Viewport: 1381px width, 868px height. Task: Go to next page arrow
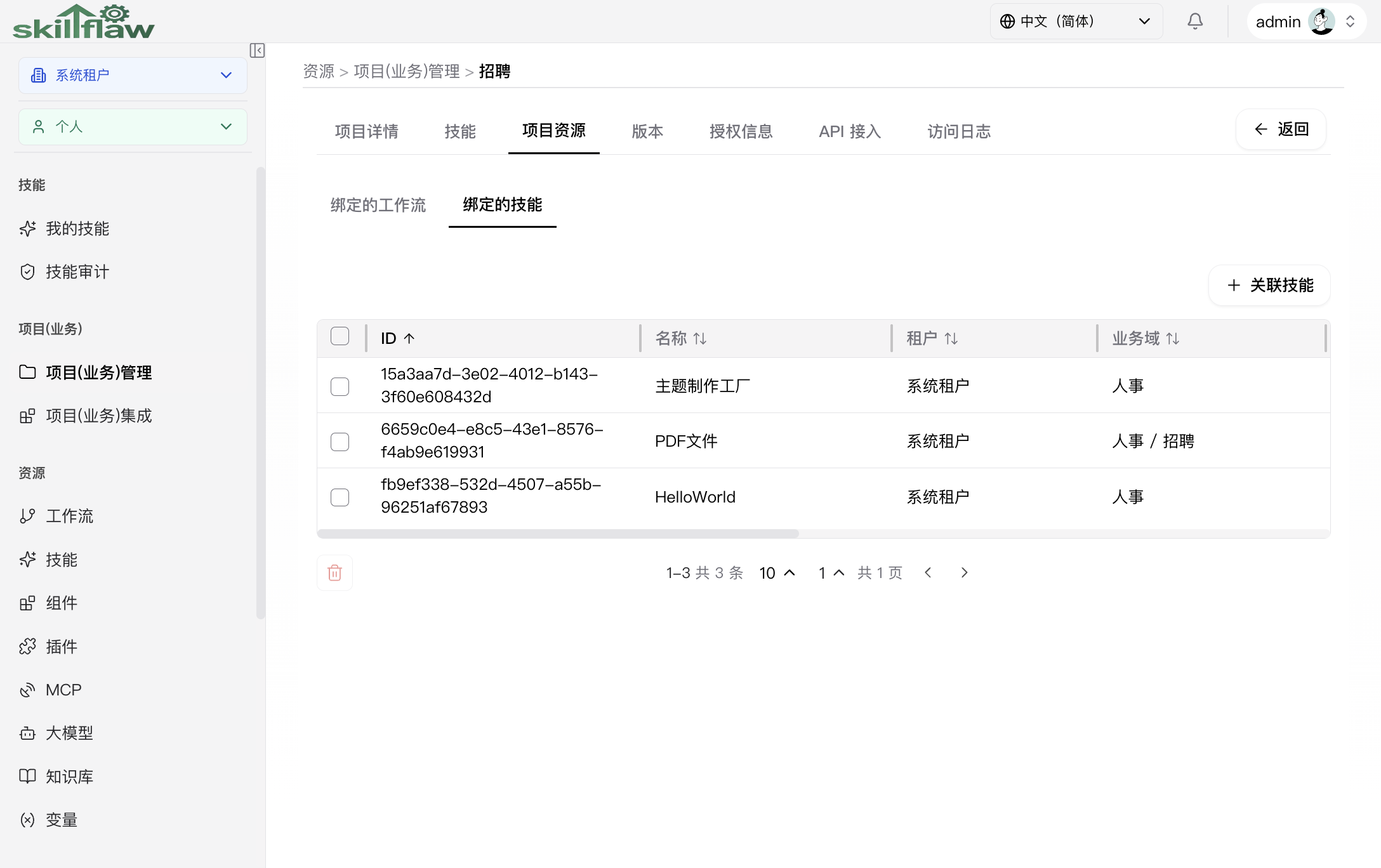coord(964,573)
